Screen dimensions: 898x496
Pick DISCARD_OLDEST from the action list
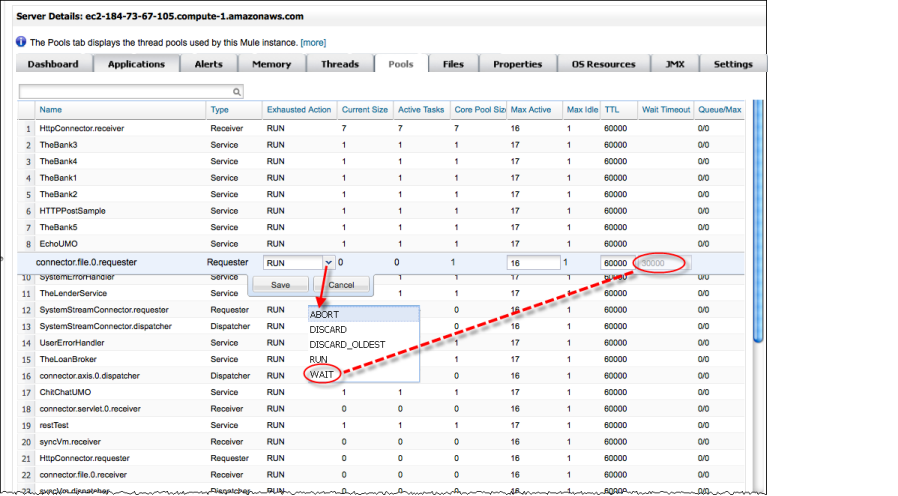coord(348,344)
